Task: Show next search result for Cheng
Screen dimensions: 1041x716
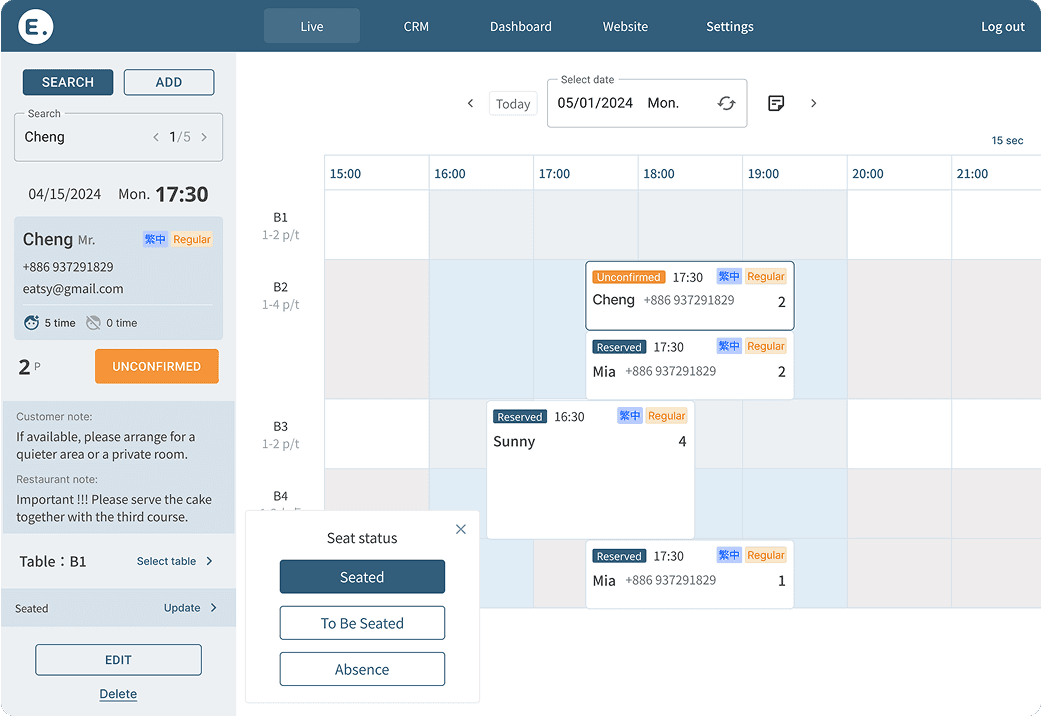Action: pos(204,137)
